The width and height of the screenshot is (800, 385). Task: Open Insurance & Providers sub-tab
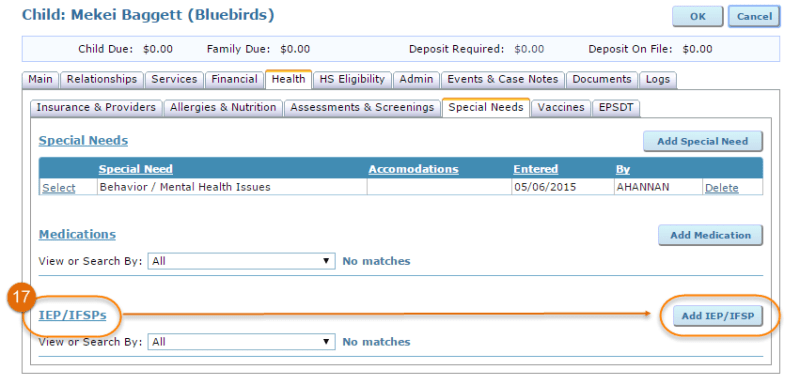click(96, 108)
